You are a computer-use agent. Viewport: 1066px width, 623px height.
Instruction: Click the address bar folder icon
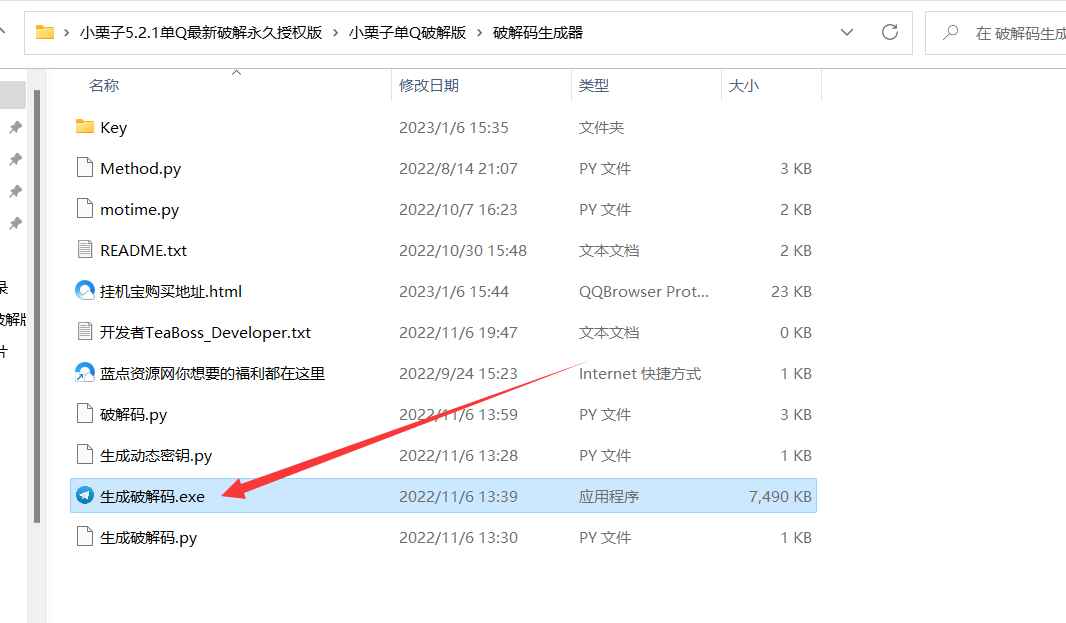click(44, 32)
